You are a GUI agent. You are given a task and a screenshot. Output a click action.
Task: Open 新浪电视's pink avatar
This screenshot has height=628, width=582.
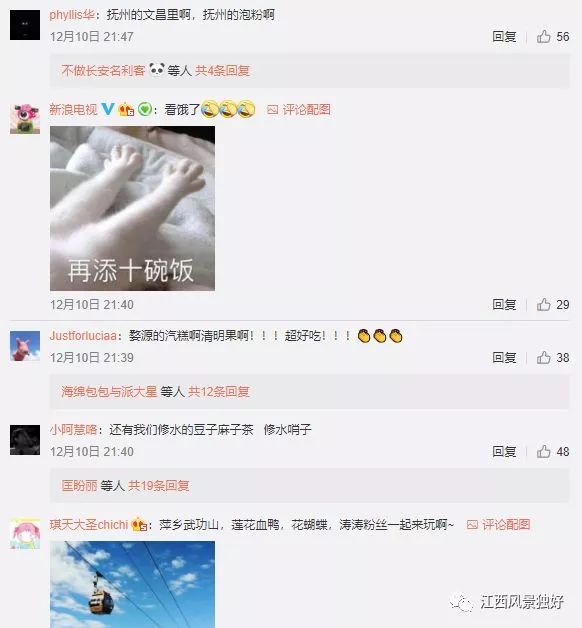[x=25, y=119]
